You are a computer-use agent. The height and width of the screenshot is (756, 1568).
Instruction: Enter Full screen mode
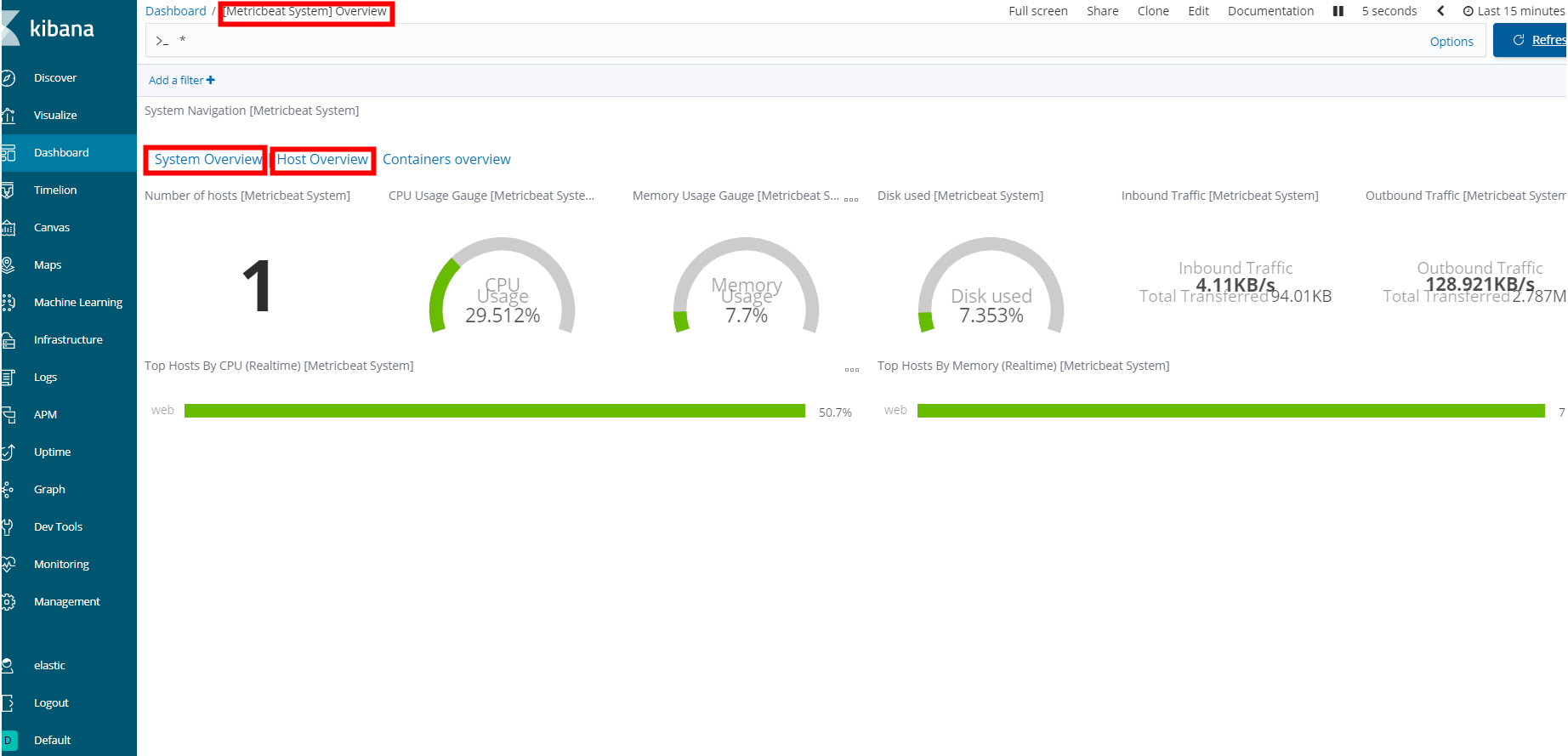pyautogui.click(x=1038, y=11)
